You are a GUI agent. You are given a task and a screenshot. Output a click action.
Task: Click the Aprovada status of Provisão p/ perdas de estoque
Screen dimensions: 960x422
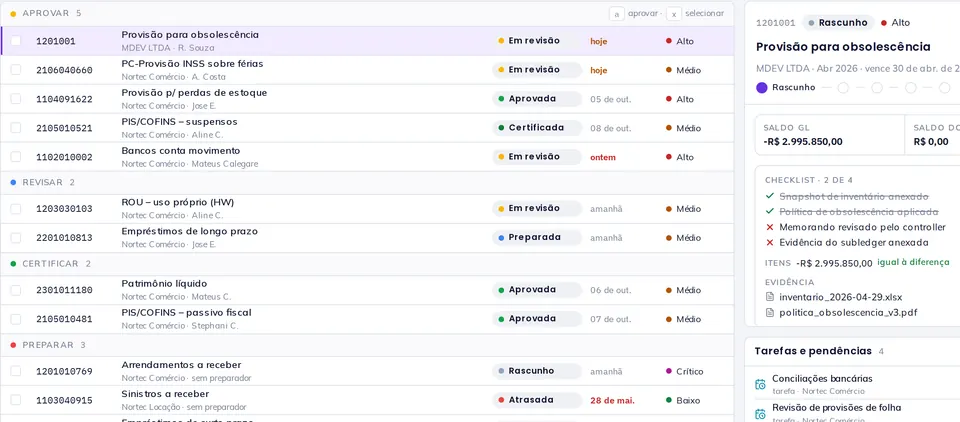point(536,99)
